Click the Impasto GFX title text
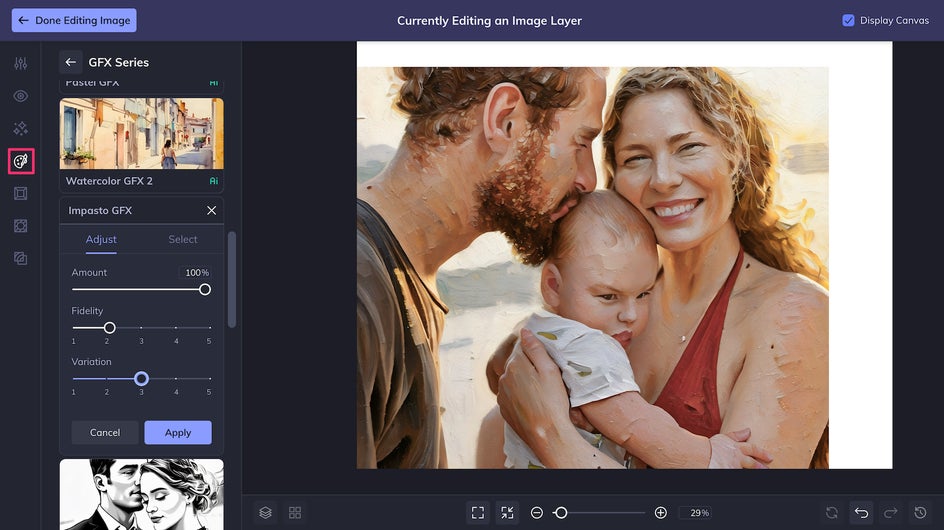Viewport: 944px width, 530px height. pyautogui.click(x=100, y=210)
